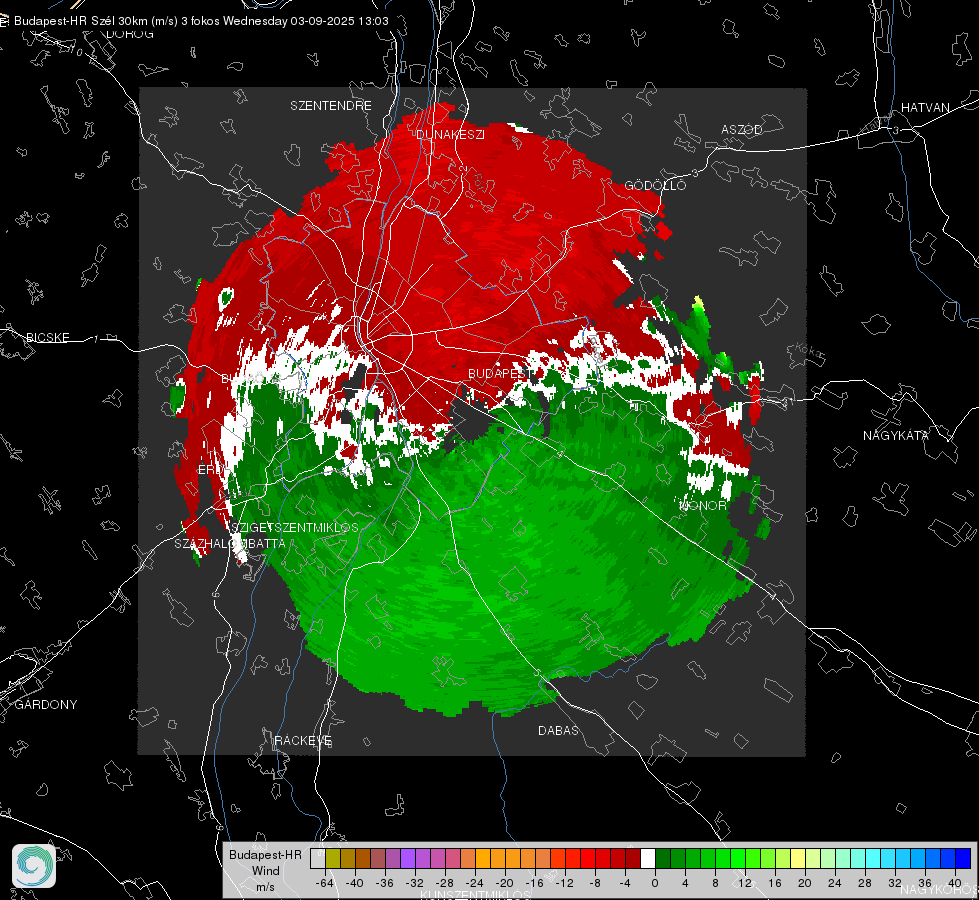The image size is (979, 900).
Task: Pick the olive swatch above the -64 label
Action: point(332,859)
